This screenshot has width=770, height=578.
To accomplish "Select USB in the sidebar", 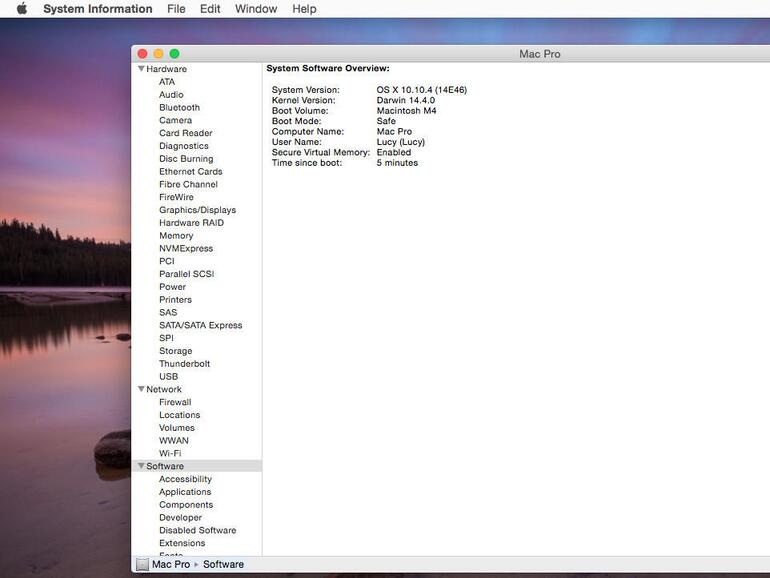I will [168, 376].
